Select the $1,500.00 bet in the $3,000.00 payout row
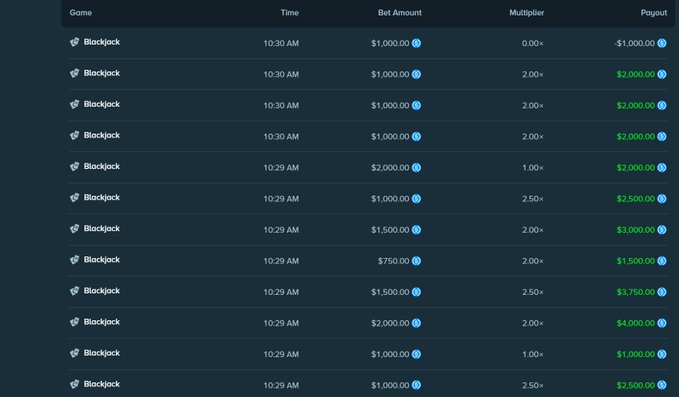This screenshot has width=679, height=397. [390, 230]
